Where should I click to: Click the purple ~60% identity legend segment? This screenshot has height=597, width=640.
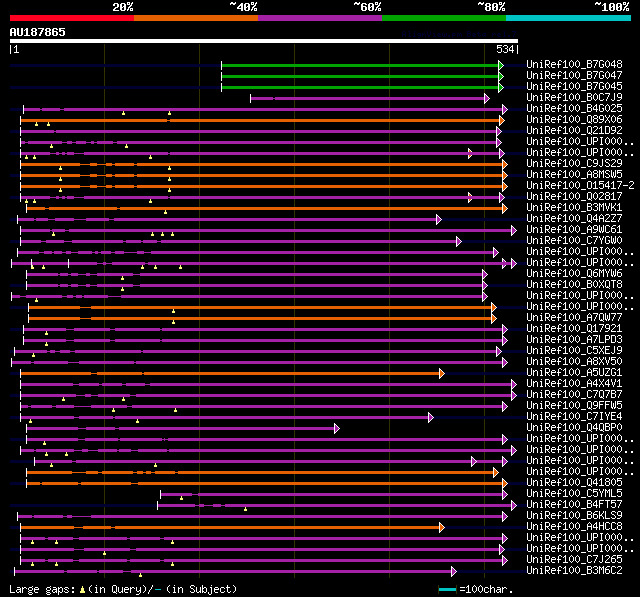(320, 18)
